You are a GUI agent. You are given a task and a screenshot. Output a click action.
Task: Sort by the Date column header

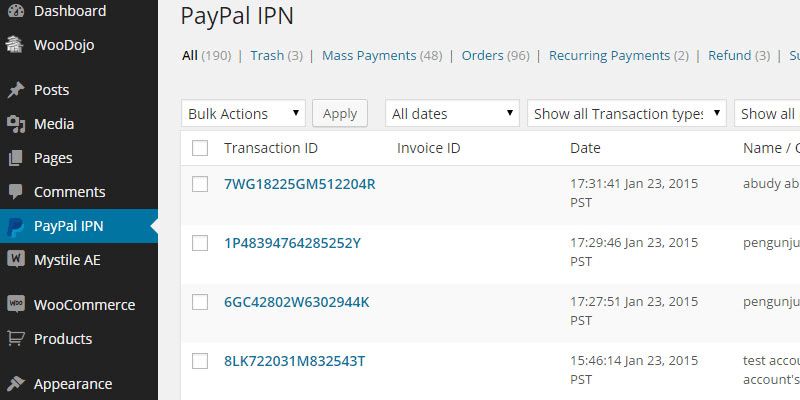point(585,148)
